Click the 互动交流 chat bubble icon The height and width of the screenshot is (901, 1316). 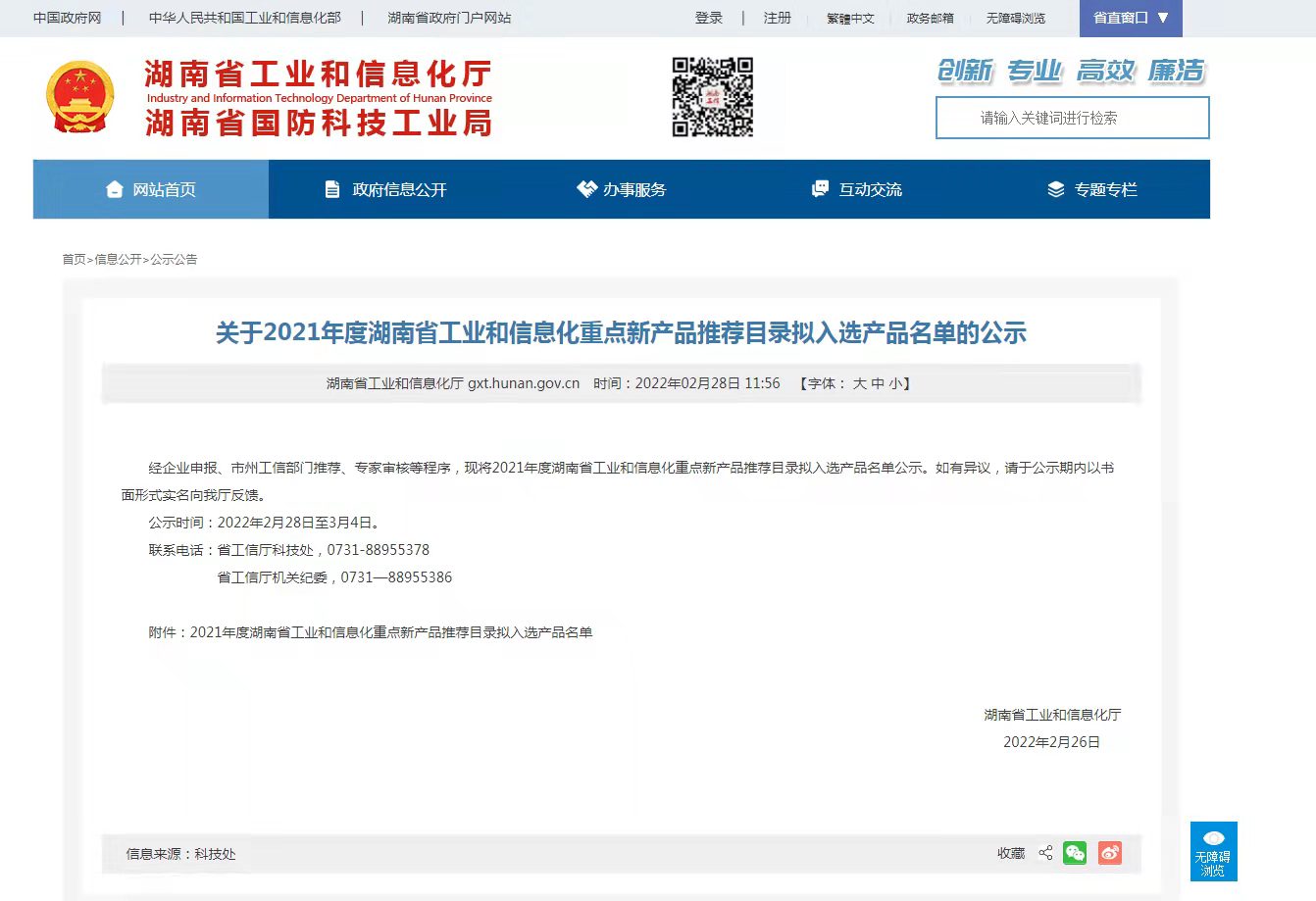(x=819, y=188)
